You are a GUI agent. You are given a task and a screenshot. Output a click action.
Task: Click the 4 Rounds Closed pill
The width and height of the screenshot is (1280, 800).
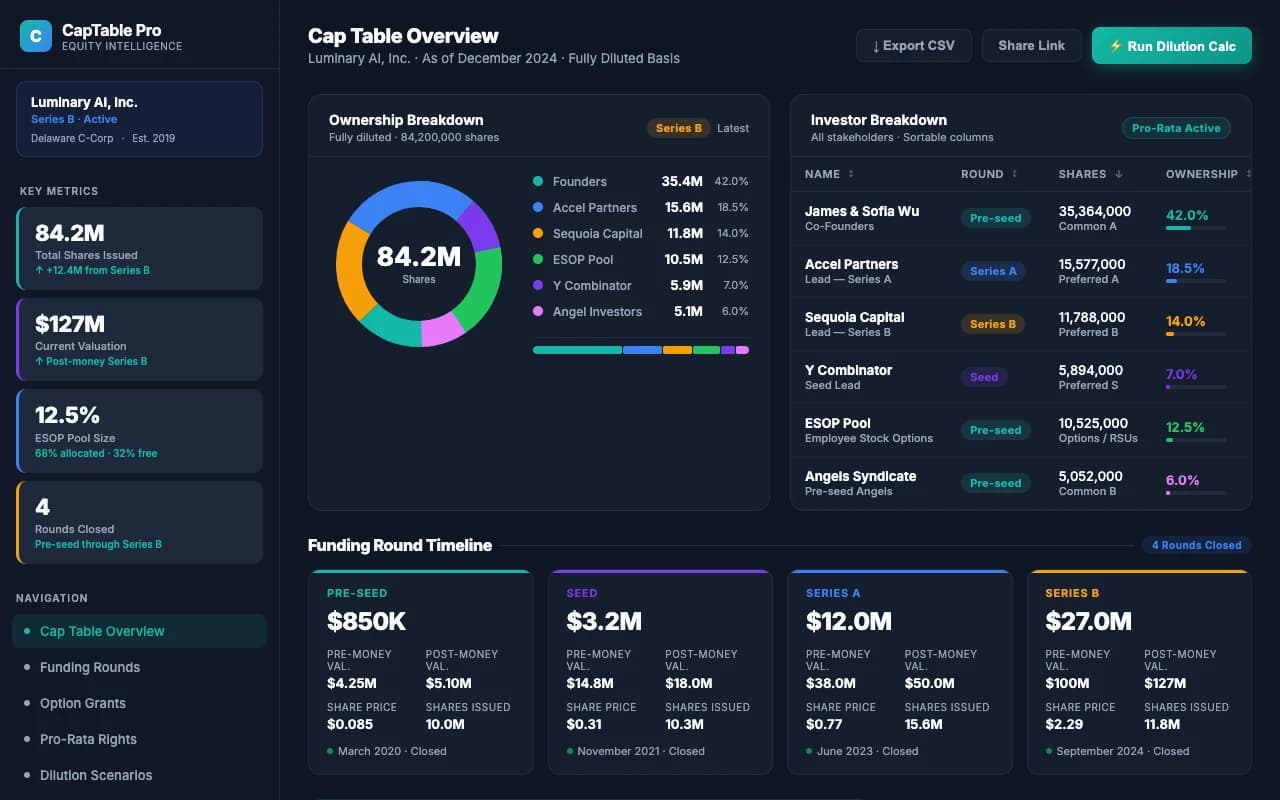pyautogui.click(x=1196, y=545)
